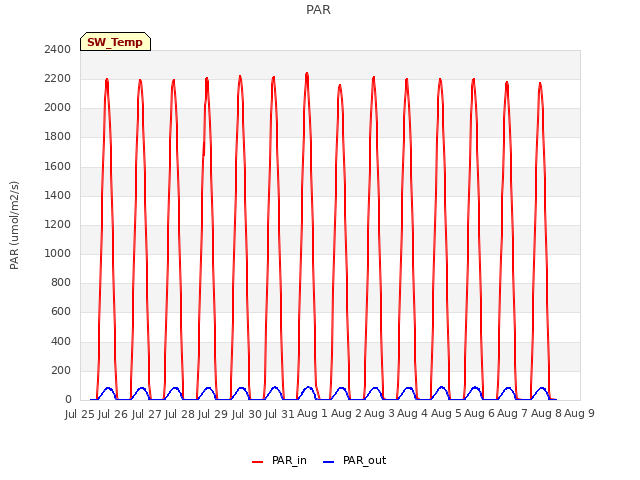Click the Aug 6 x-axis date label
The image size is (640, 480).
pyautogui.click(x=479, y=414)
